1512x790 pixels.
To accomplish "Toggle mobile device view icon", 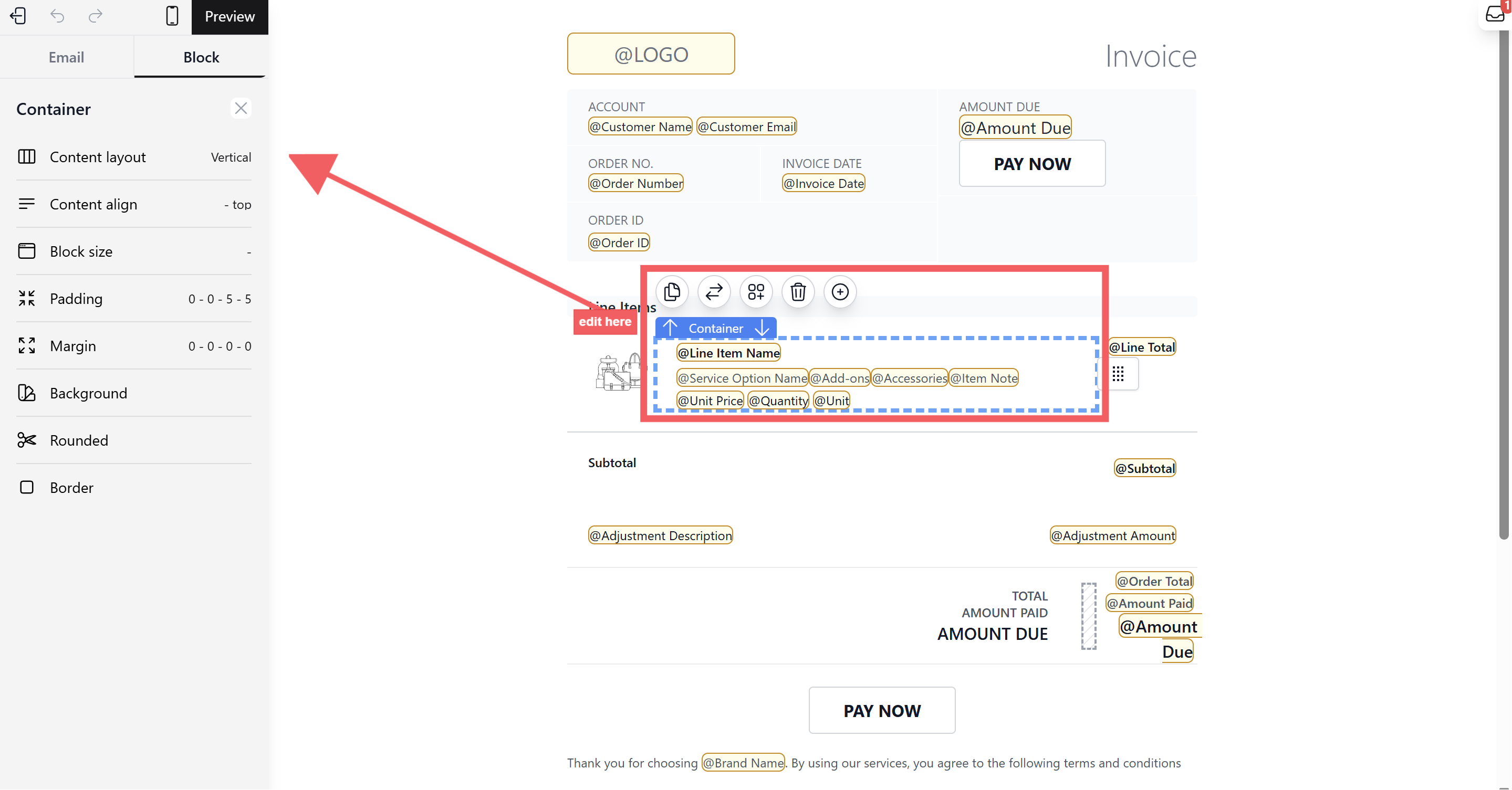I will [172, 16].
